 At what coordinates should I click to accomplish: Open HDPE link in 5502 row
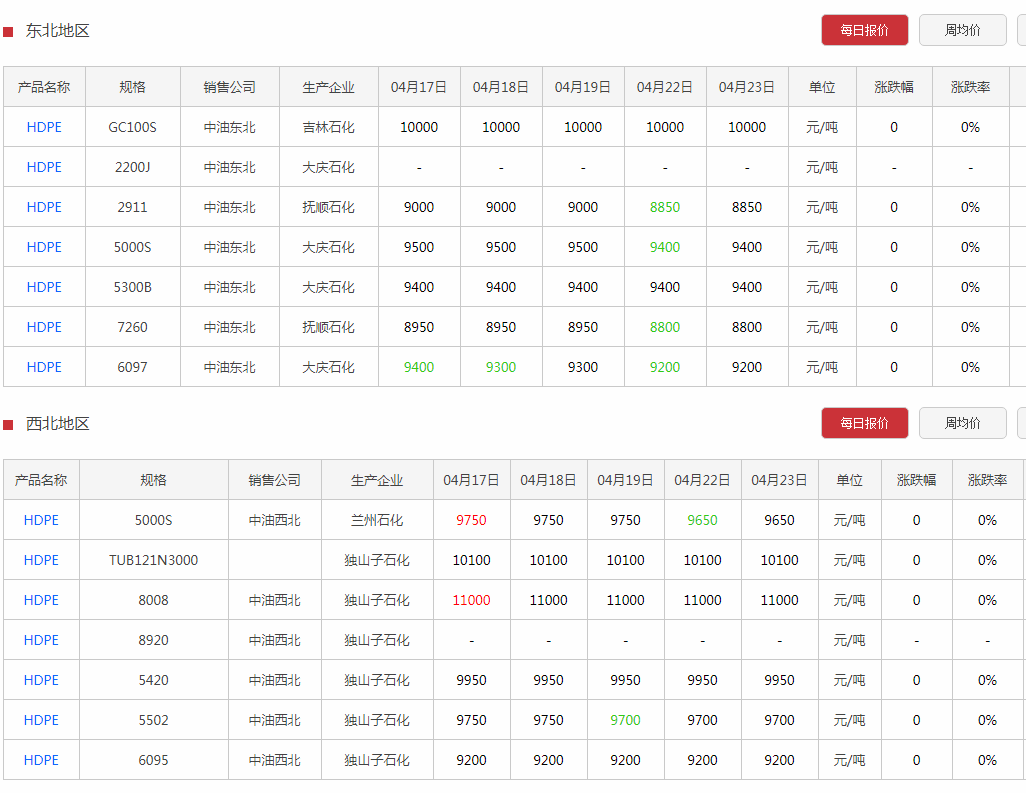41,720
